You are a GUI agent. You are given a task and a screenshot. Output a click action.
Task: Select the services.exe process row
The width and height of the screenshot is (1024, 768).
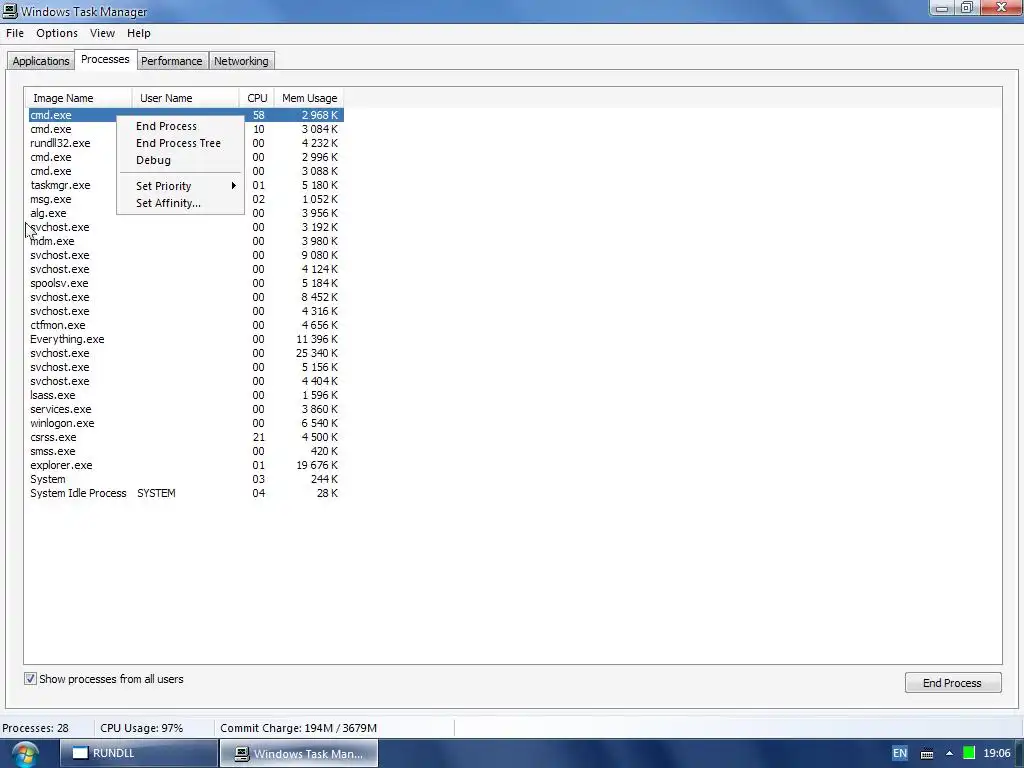click(x=185, y=409)
